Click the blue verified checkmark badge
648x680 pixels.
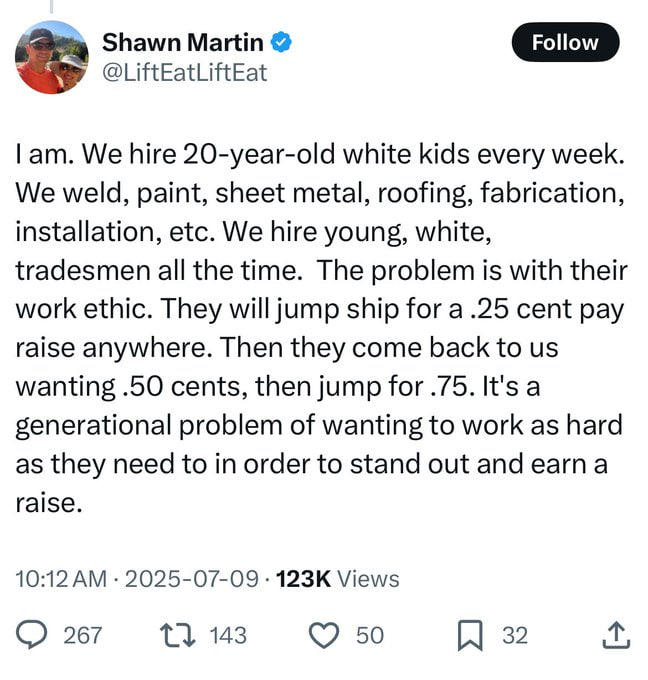point(281,42)
